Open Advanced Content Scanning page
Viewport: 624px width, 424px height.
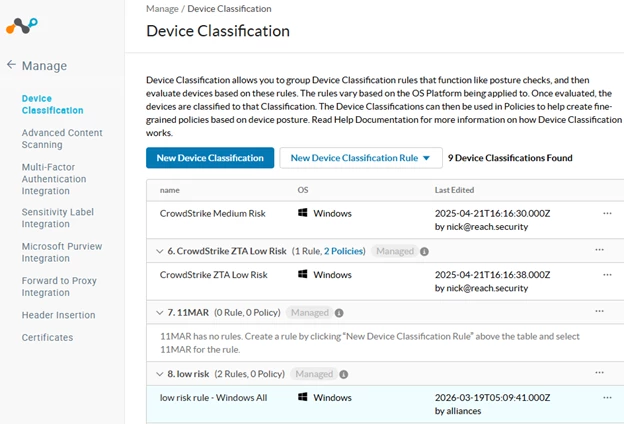point(62,139)
